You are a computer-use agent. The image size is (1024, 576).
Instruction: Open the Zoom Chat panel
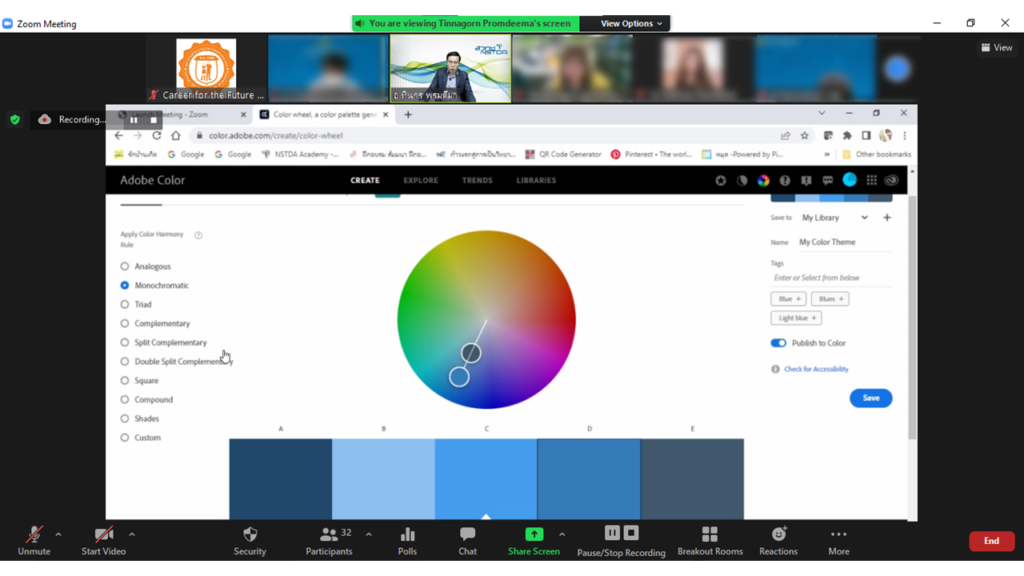click(468, 541)
